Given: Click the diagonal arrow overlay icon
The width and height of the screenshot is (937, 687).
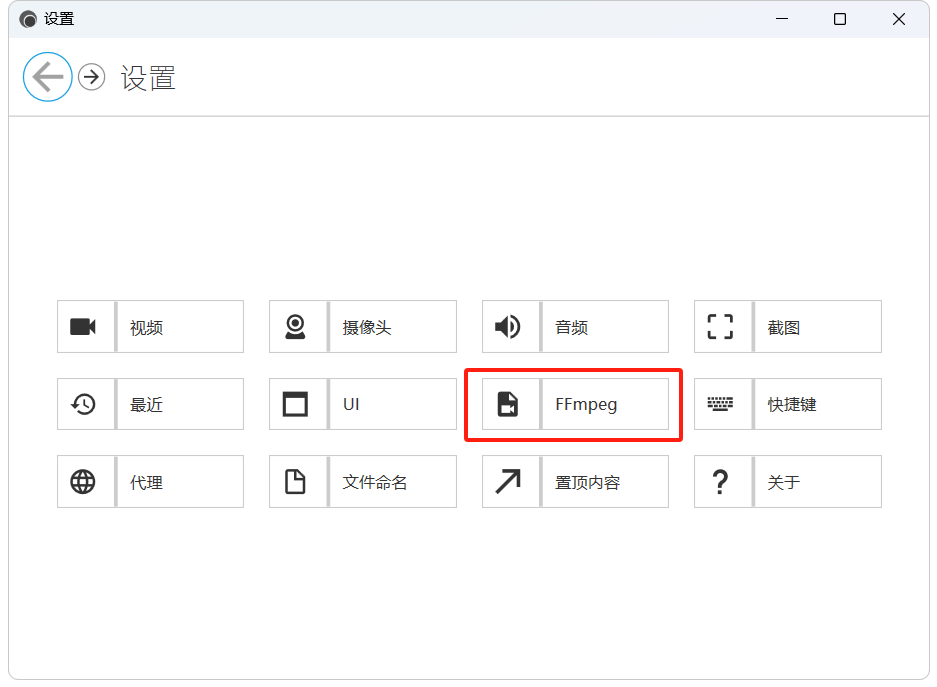Looking at the screenshot, I should 508,481.
